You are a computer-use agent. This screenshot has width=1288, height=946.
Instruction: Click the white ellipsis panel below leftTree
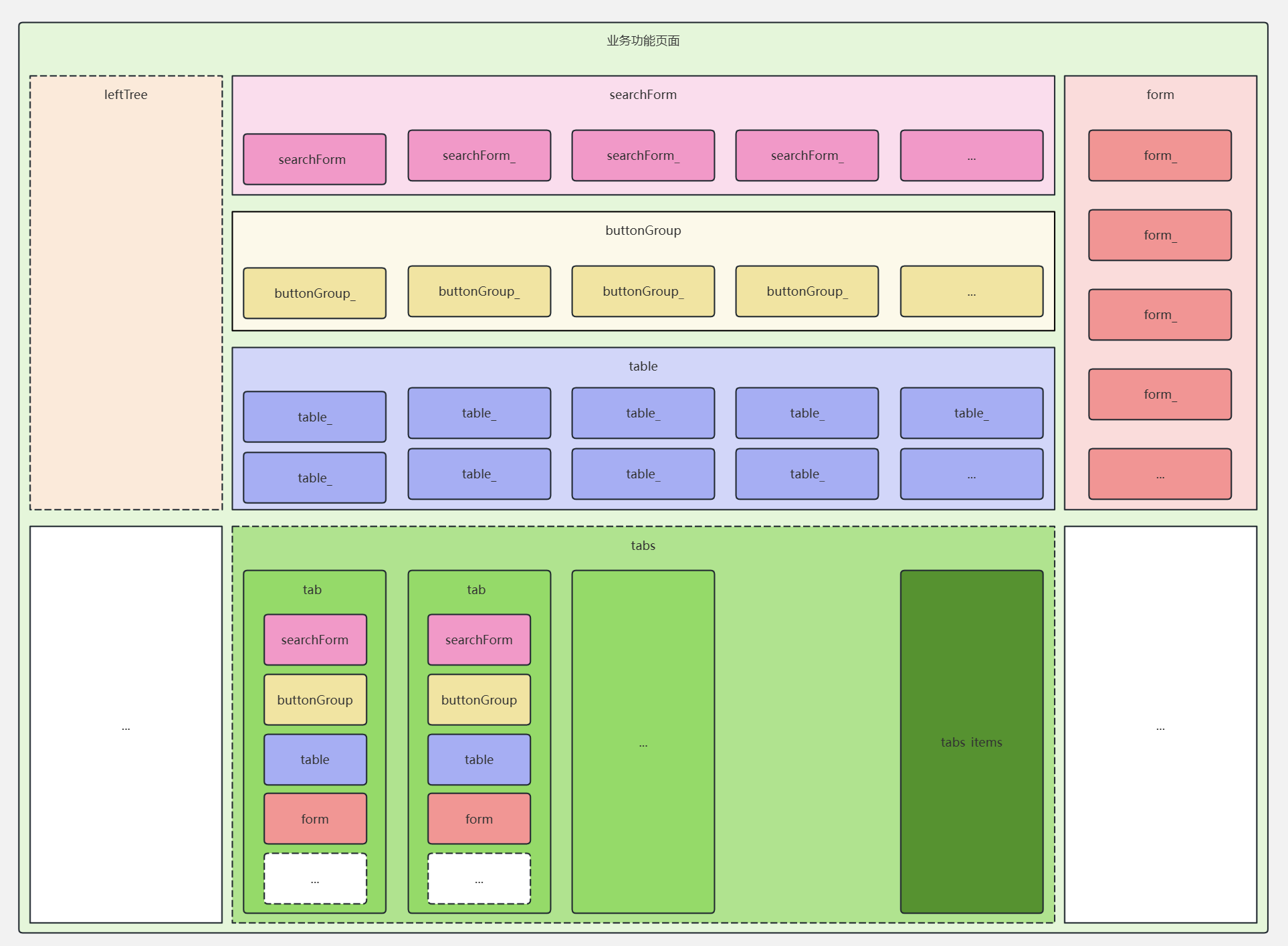tap(126, 725)
